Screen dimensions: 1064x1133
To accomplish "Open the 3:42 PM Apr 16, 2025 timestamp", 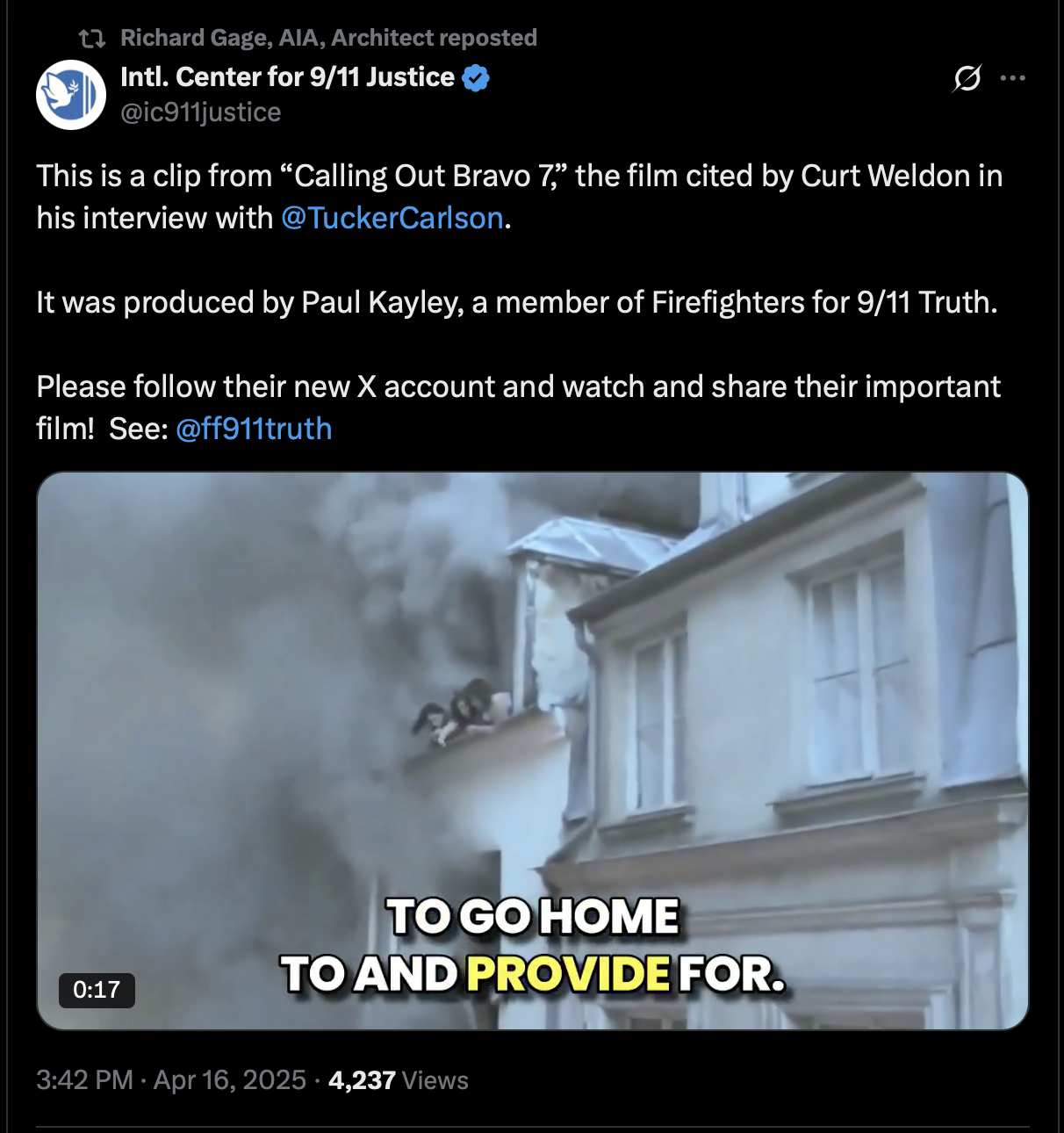I will (171, 1080).
